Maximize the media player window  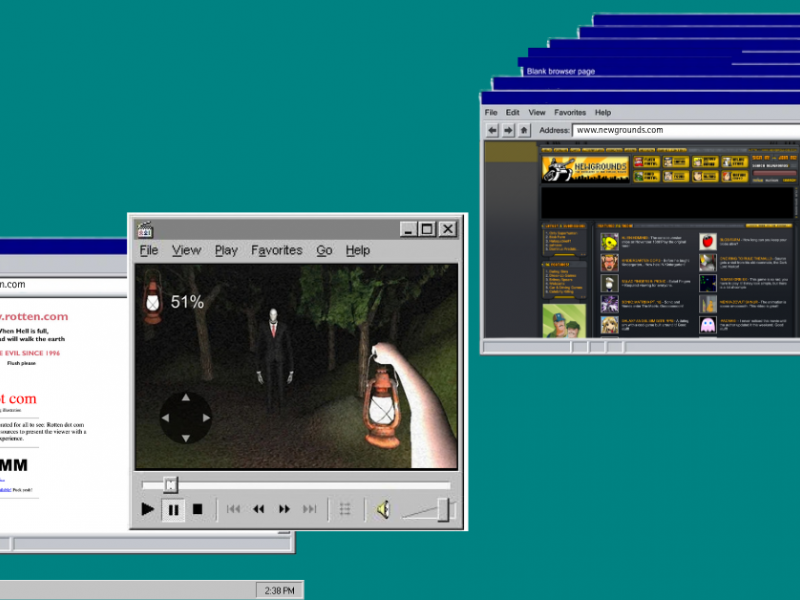tap(427, 229)
